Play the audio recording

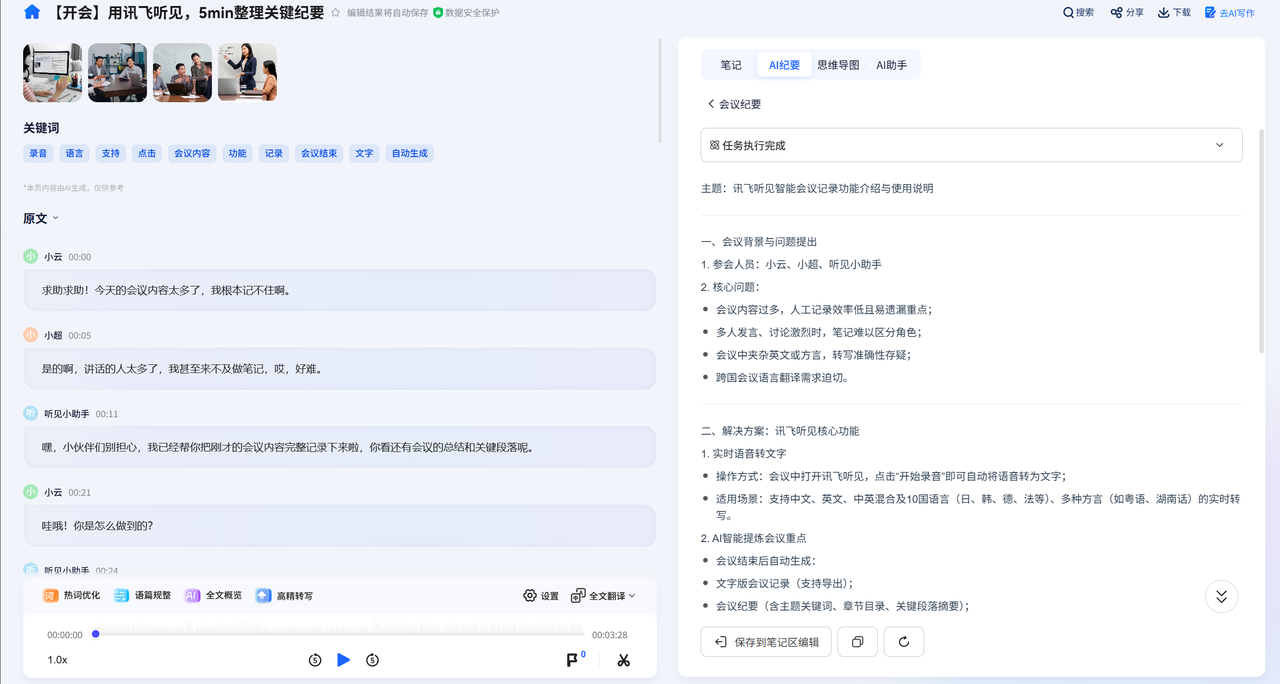[344, 660]
